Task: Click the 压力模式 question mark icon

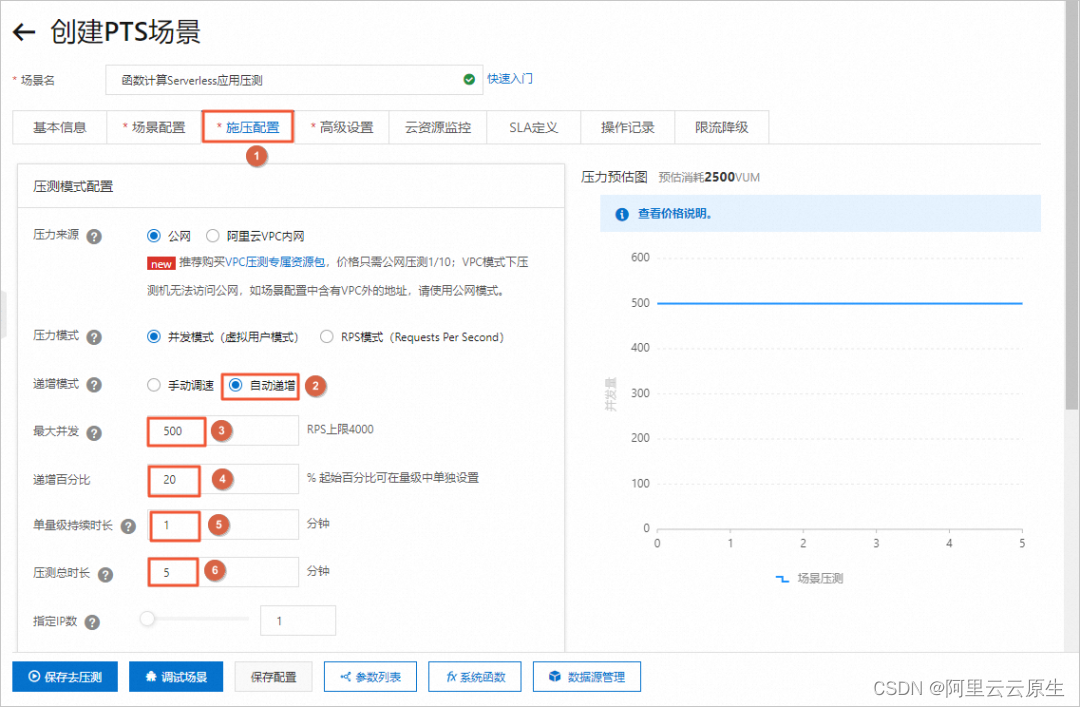Action: pyautogui.click(x=93, y=337)
